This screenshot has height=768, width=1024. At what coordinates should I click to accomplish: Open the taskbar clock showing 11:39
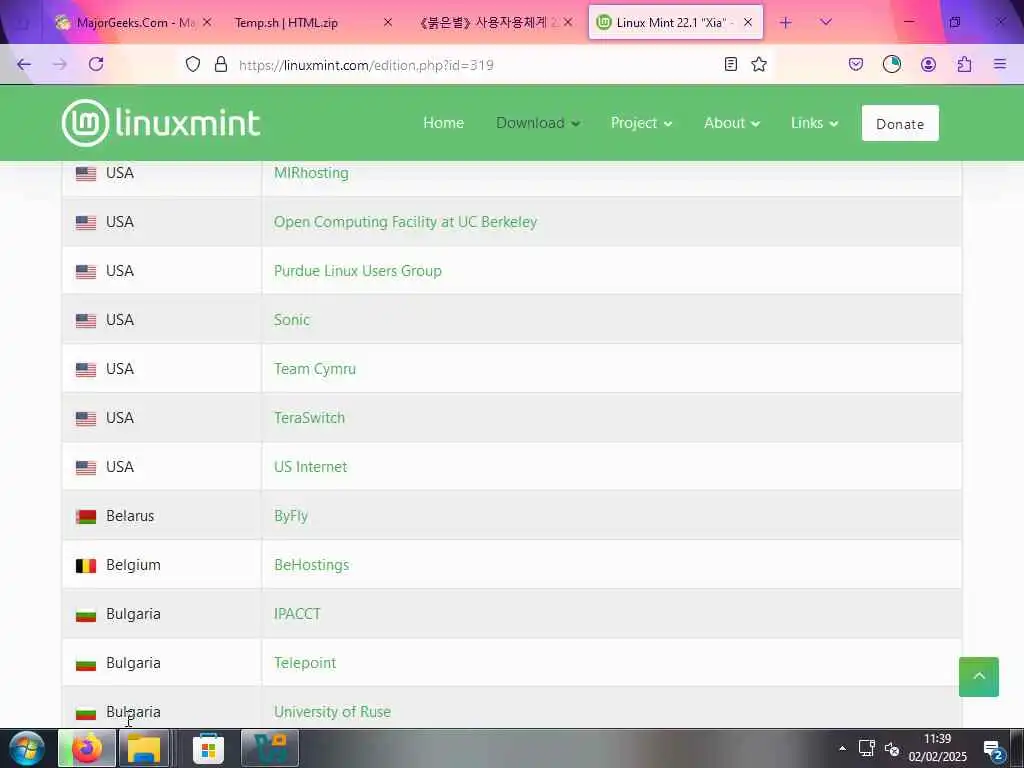coord(937,748)
